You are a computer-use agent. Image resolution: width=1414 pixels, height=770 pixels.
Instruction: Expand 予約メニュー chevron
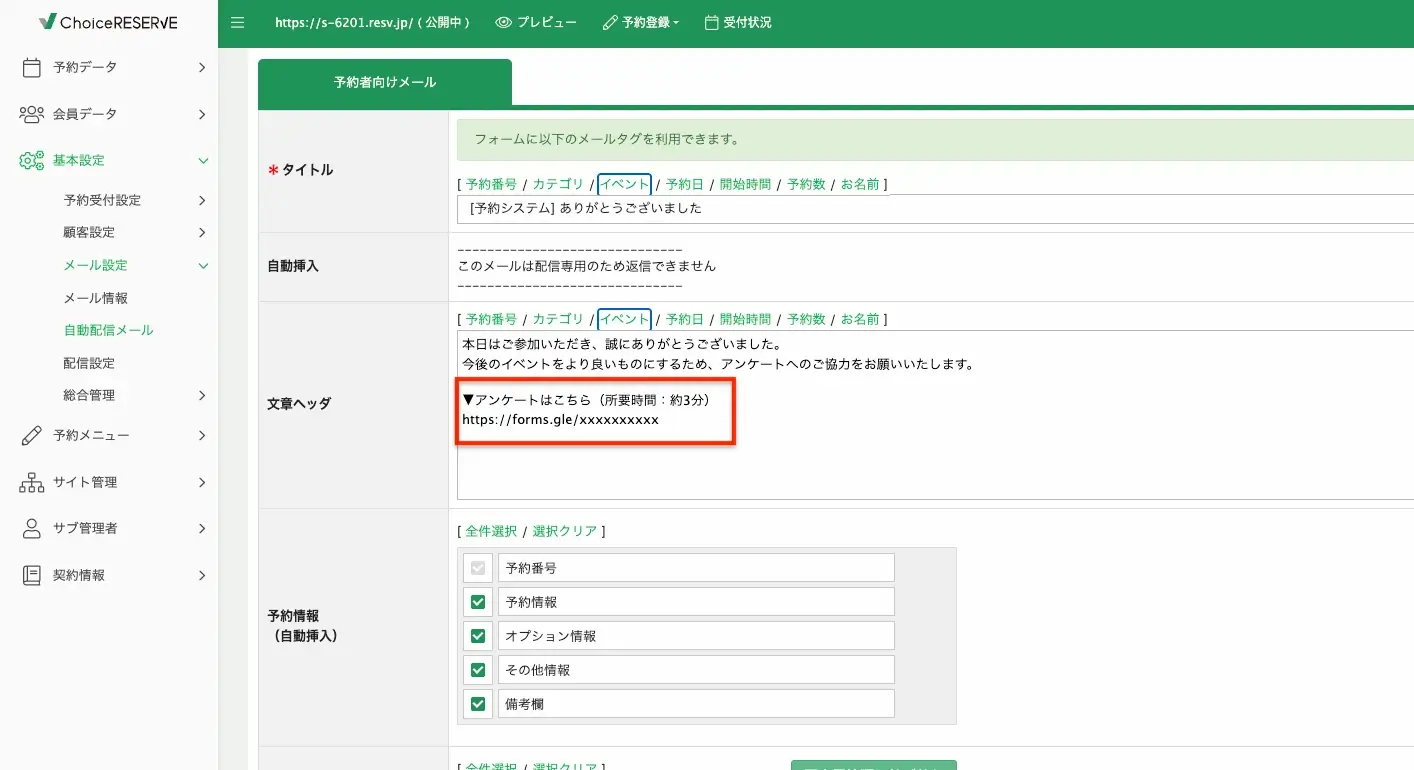(202, 435)
